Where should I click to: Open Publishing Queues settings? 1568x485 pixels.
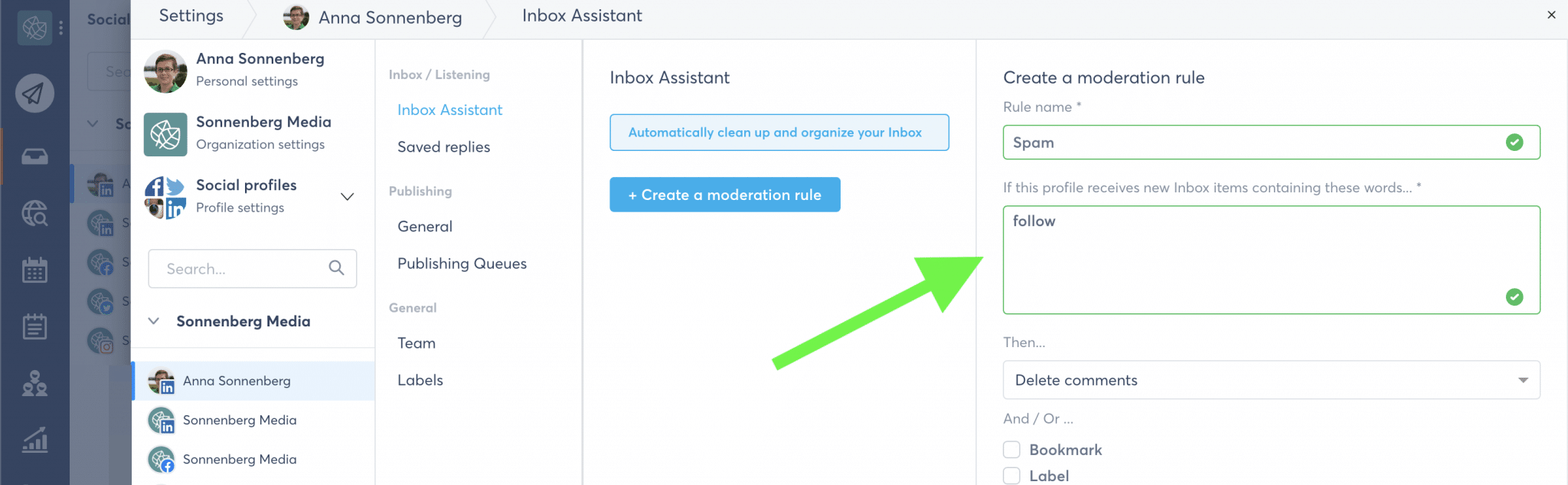point(462,264)
